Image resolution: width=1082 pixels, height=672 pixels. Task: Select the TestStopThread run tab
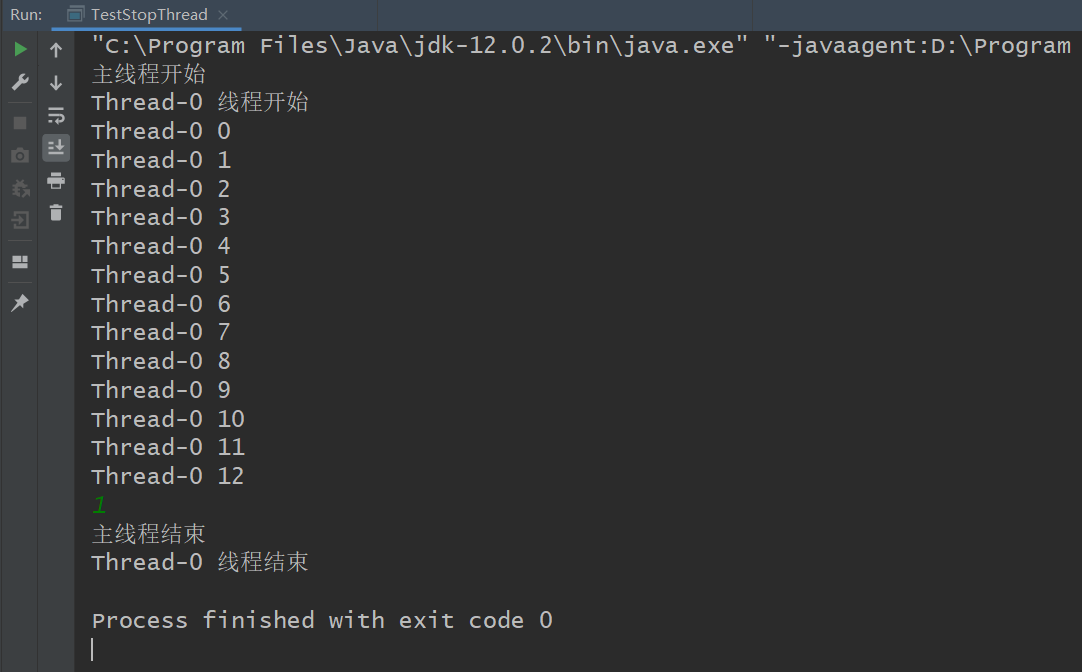point(148,15)
